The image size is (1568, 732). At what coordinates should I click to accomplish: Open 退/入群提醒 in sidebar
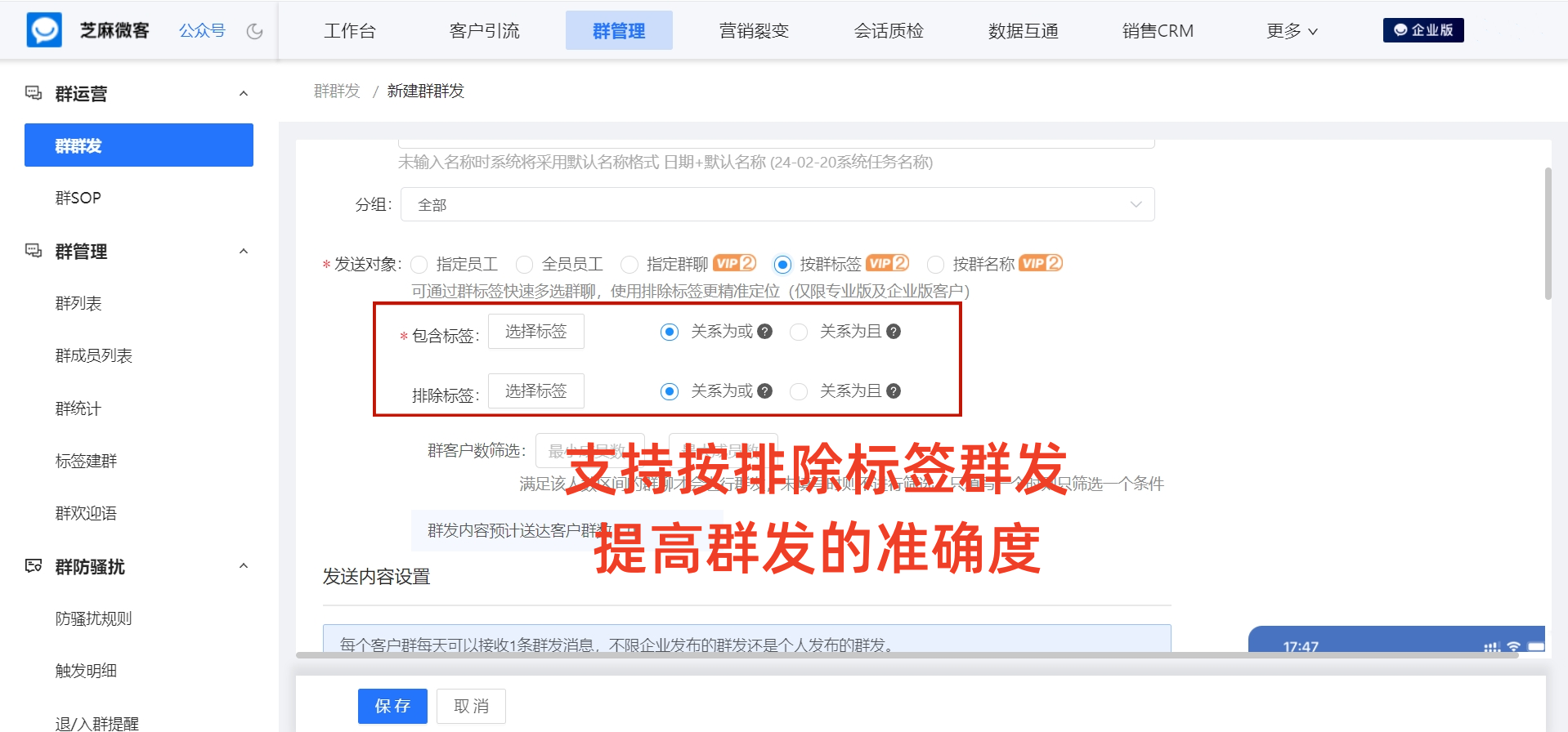97,723
